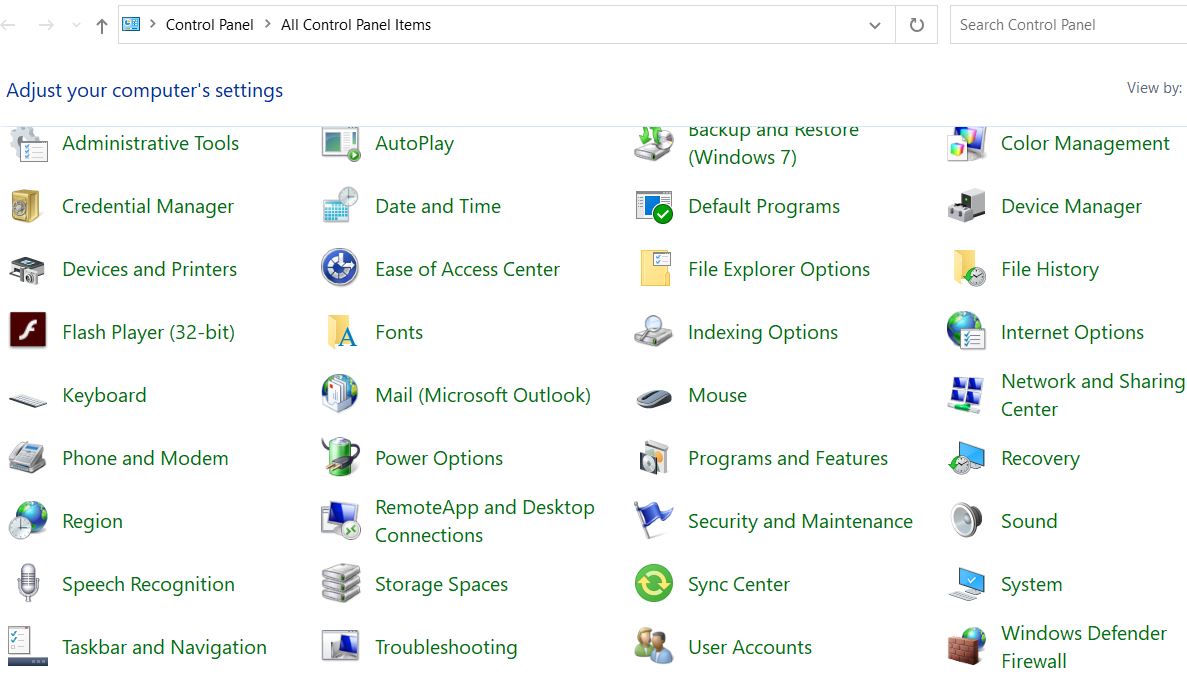The width and height of the screenshot is (1187, 683).
Task: Click the Indexing Options icon
Action: point(653,331)
